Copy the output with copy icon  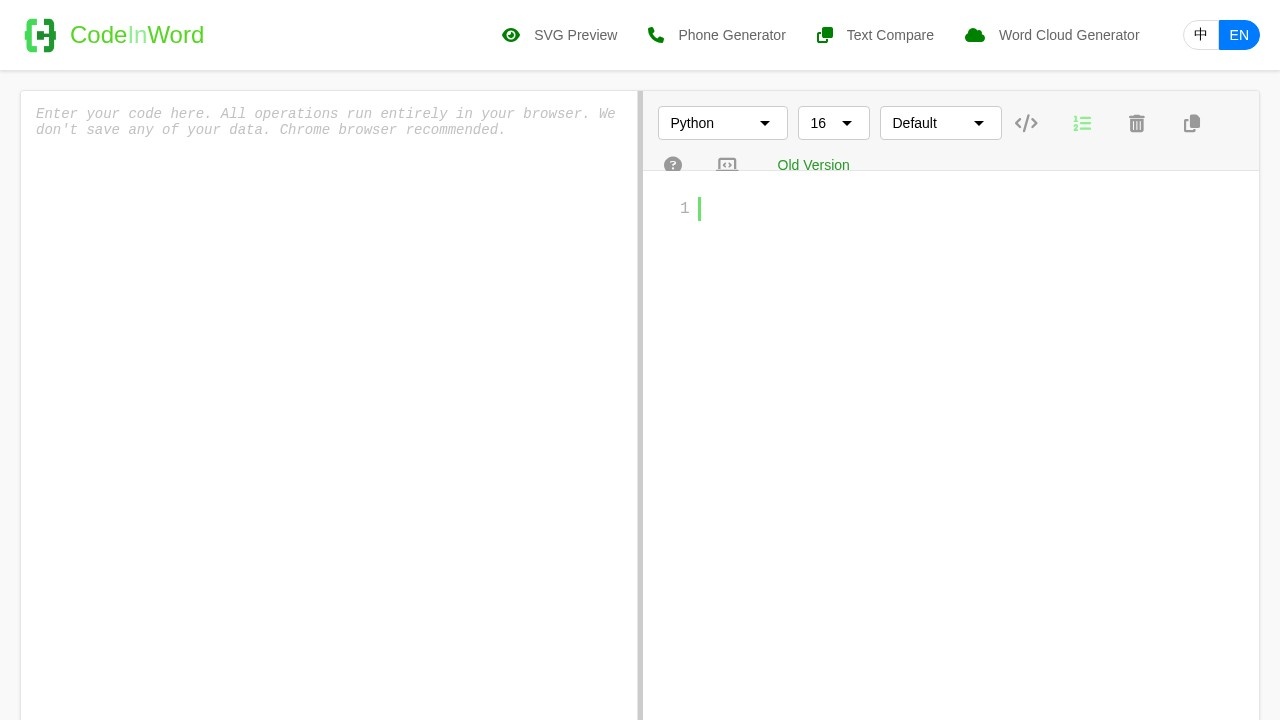click(x=1192, y=123)
